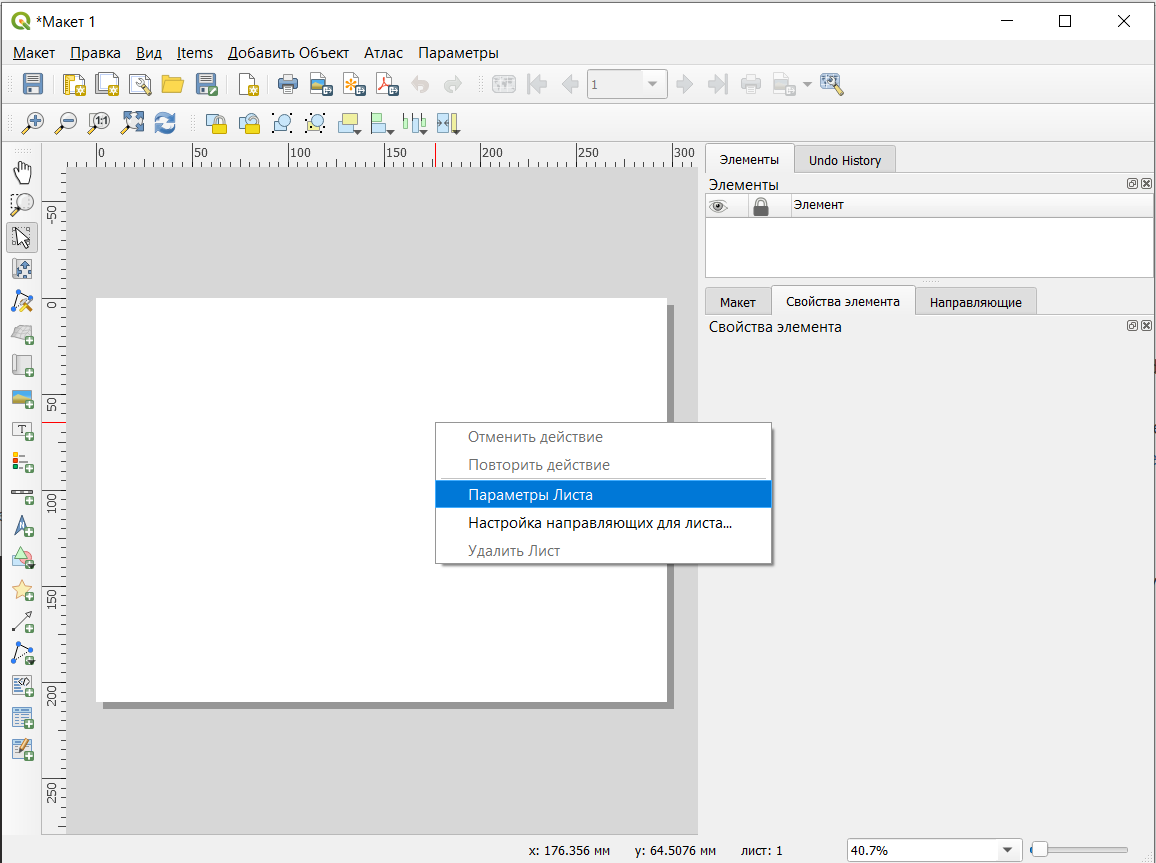1156x863 pixels.
Task: Click the zoom slider in status bar
Action: [x=1079, y=850]
